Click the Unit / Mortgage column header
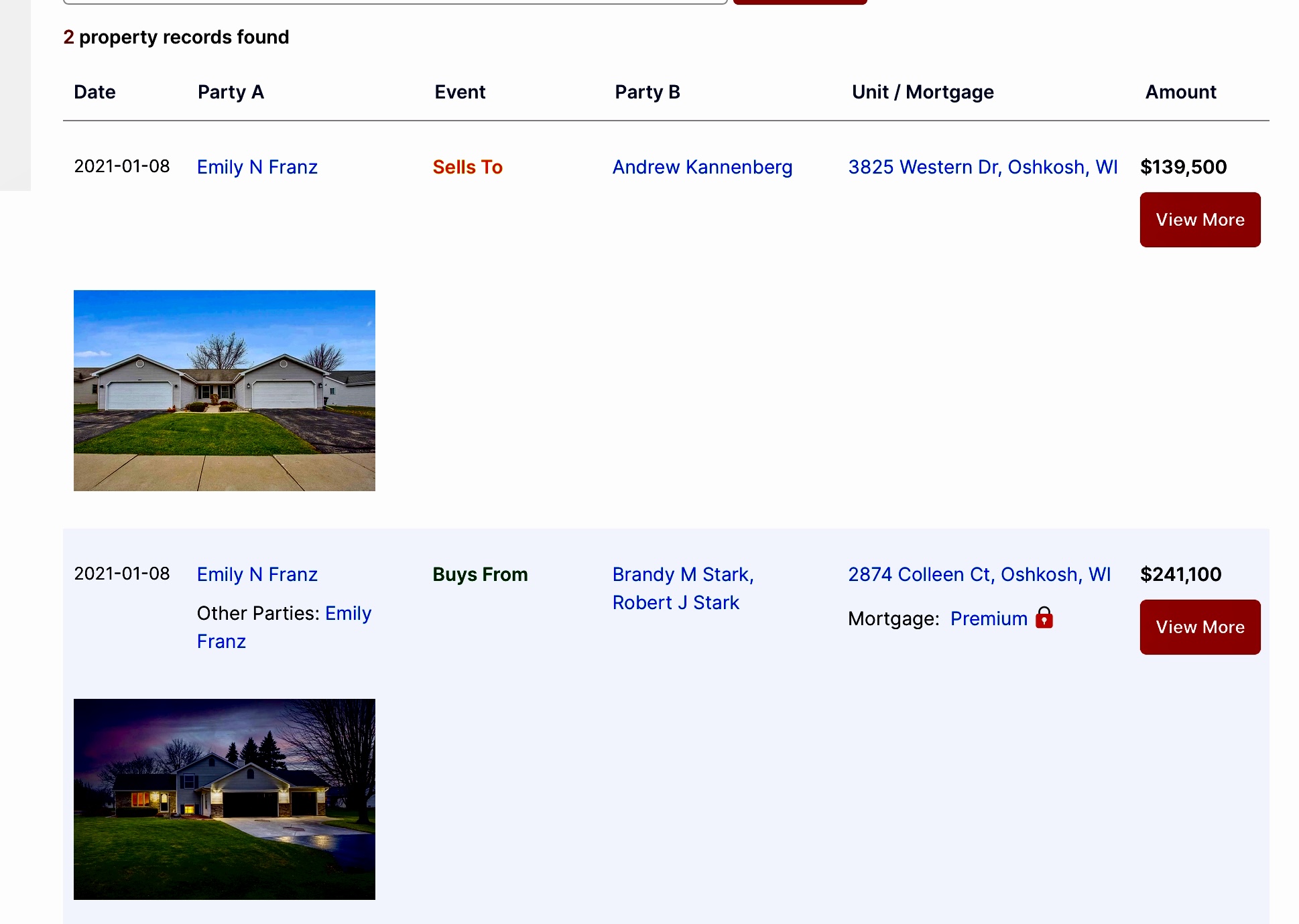The image size is (1299, 924). 922,92
